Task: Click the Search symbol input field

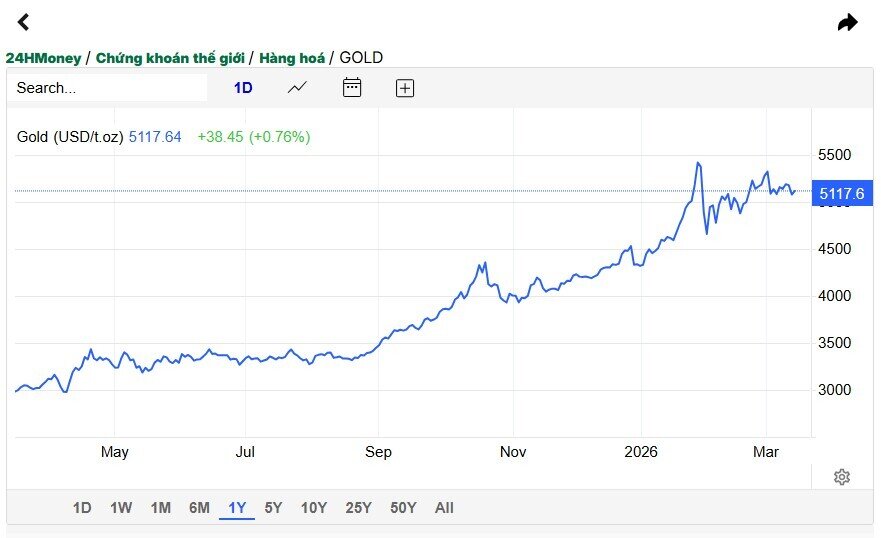Action: (x=108, y=88)
